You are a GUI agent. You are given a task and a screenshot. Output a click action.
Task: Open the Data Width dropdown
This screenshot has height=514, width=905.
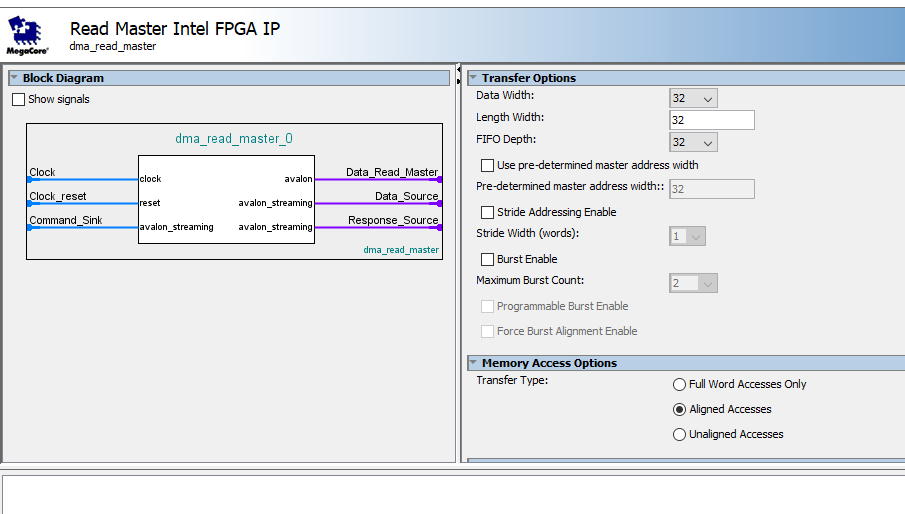point(693,99)
